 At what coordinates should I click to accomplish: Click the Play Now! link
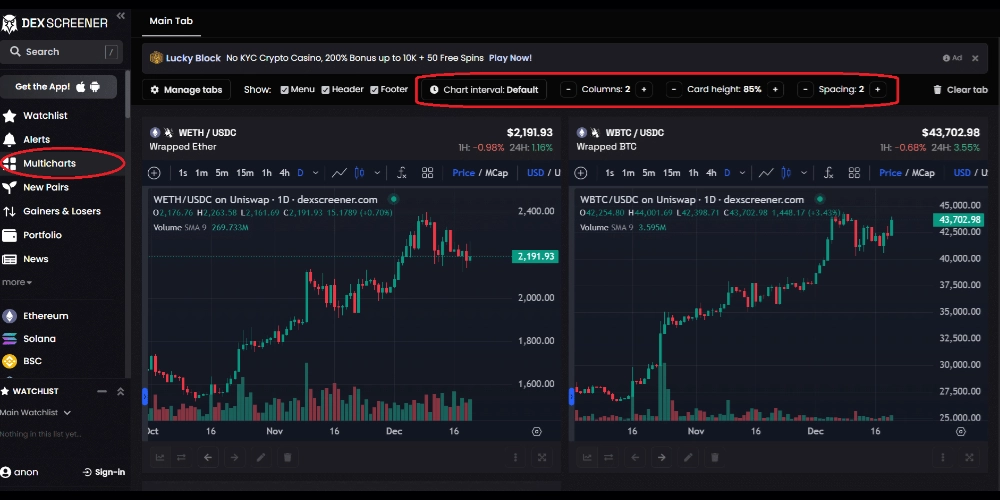(x=510, y=58)
